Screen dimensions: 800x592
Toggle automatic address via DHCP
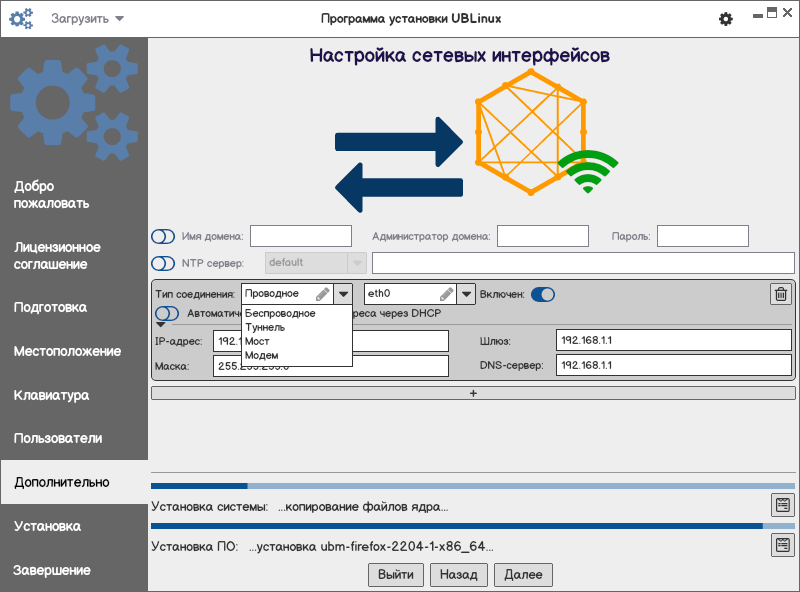click(167, 313)
